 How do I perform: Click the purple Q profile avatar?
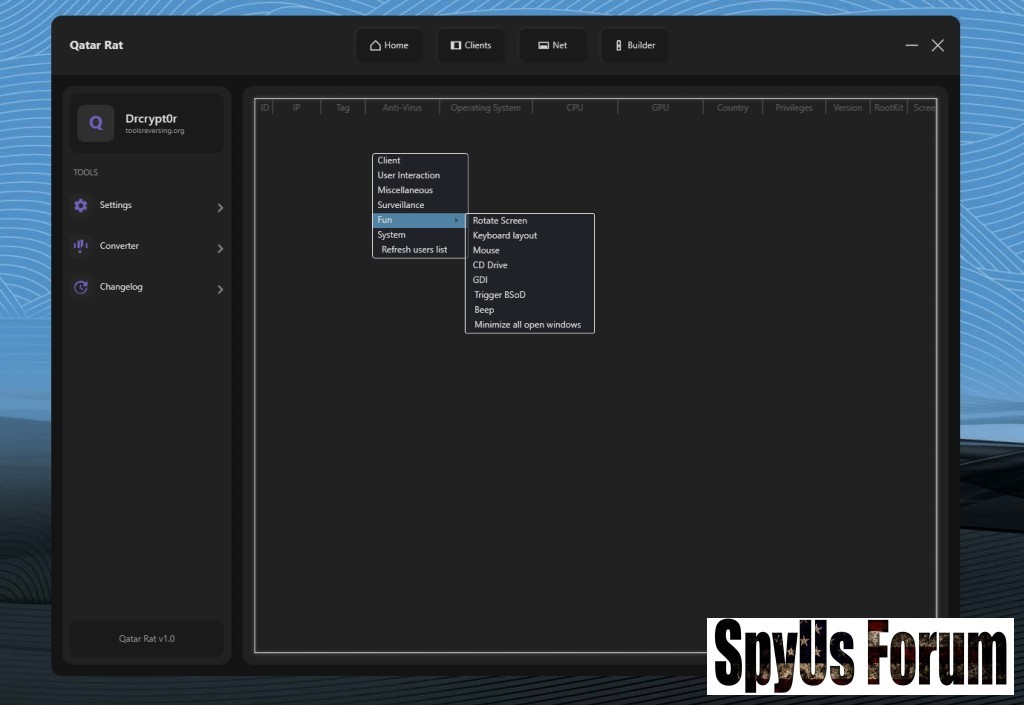[96, 123]
